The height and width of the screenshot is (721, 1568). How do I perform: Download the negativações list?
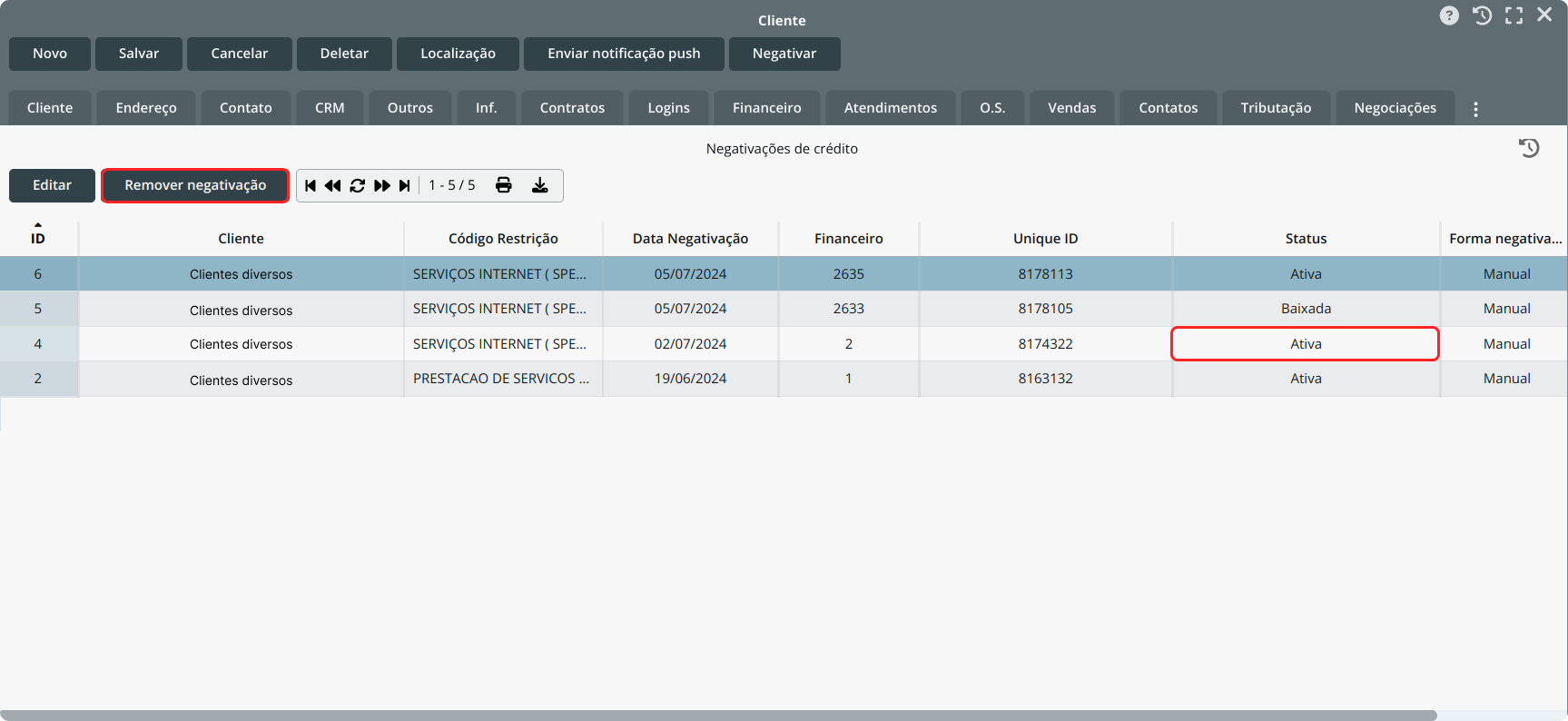click(x=540, y=185)
